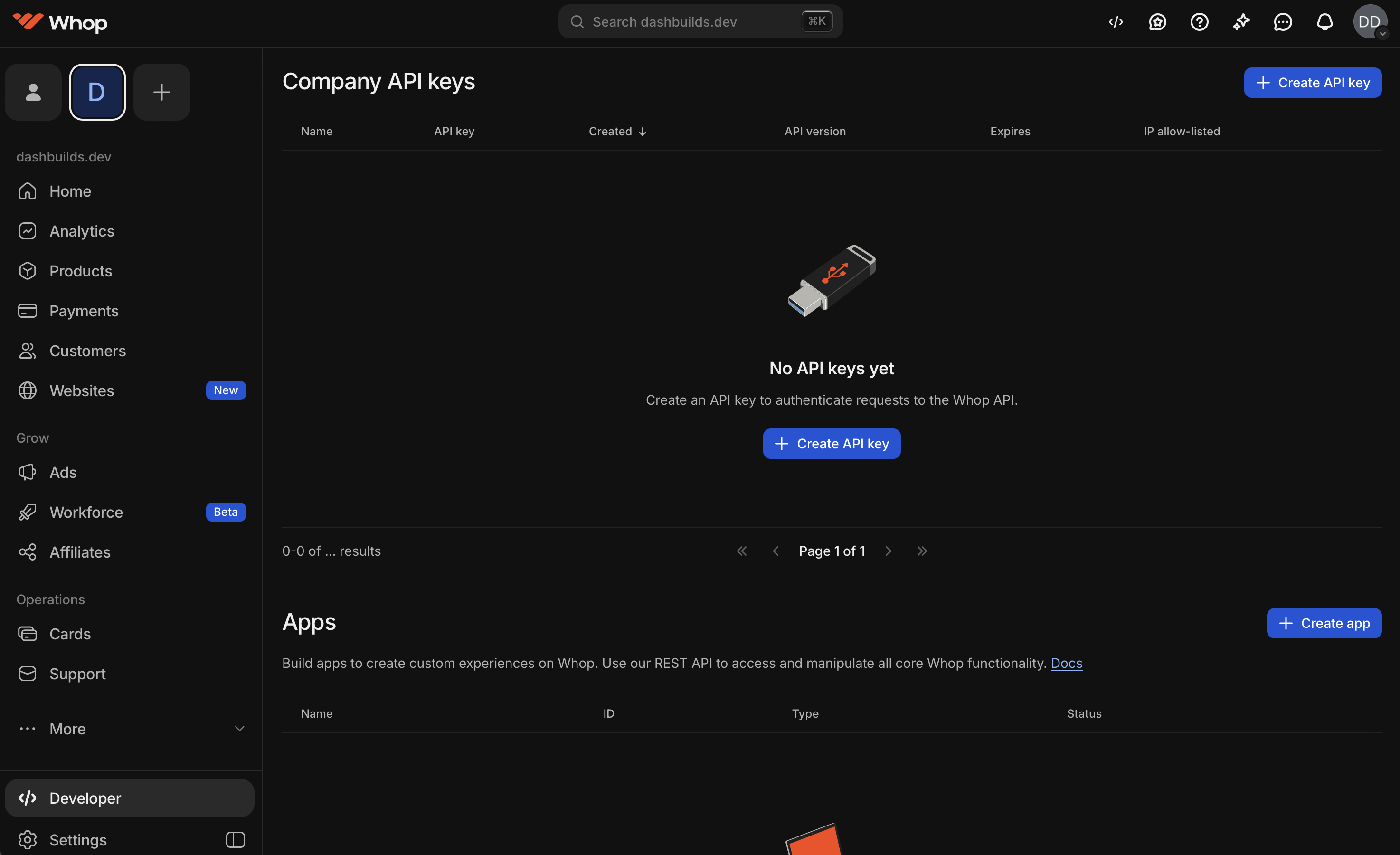Screen dimensions: 1400x855
Task: Expand the More section chevron
Action: click(x=240, y=728)
